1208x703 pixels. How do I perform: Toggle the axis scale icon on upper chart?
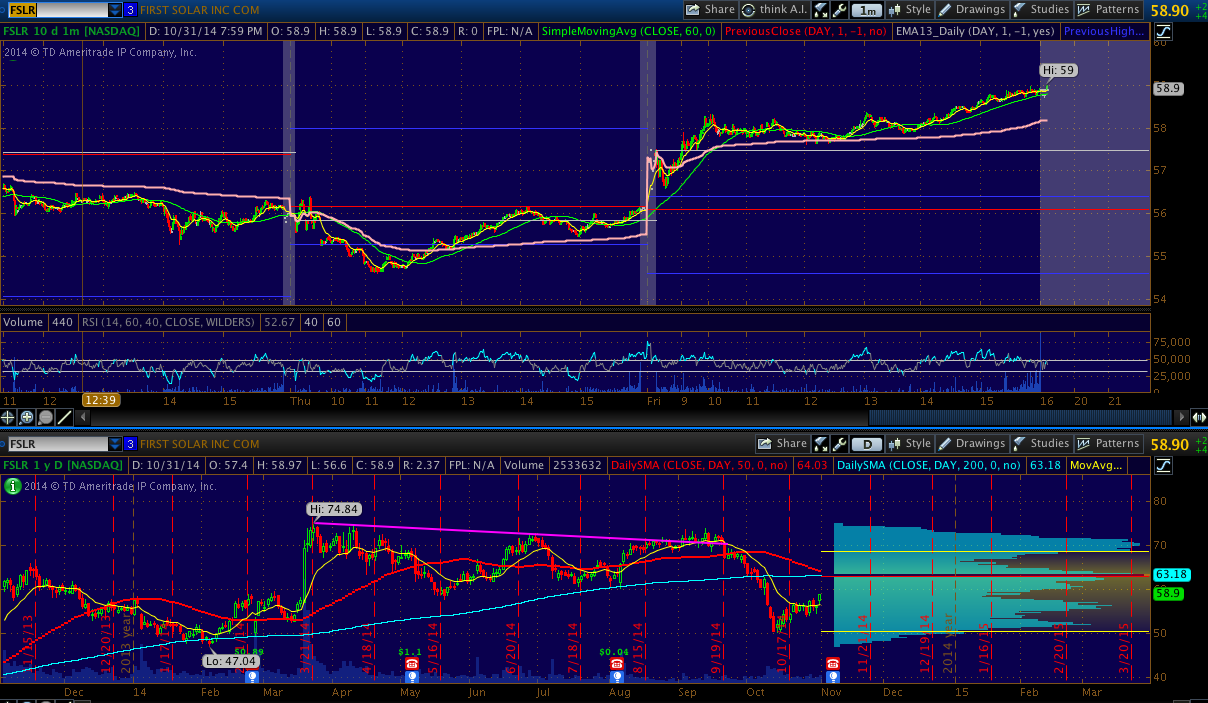click(x=1163, y=32)
